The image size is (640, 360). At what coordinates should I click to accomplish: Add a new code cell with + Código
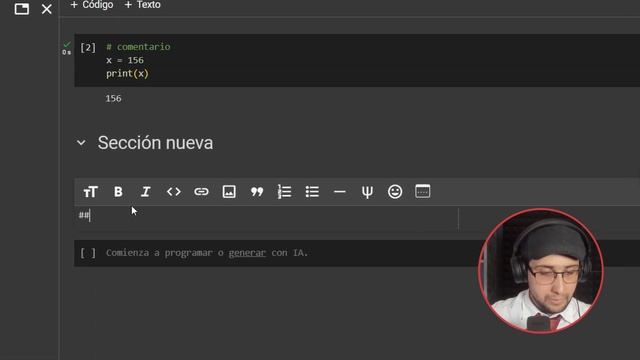point(92,5)
